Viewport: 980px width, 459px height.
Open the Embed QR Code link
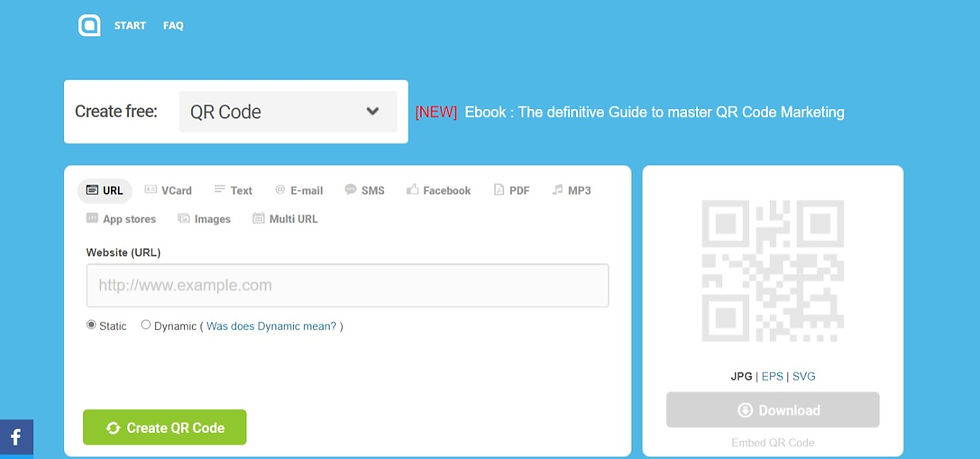click(773, 443)
